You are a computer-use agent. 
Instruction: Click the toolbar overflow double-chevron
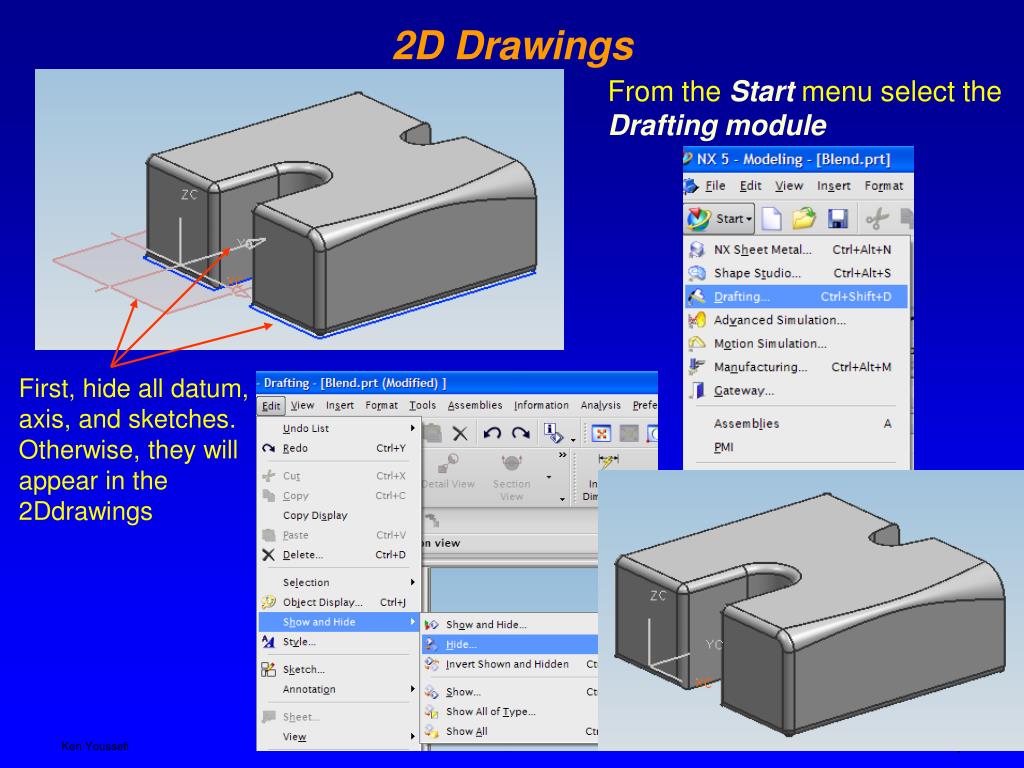pos(562,455)
